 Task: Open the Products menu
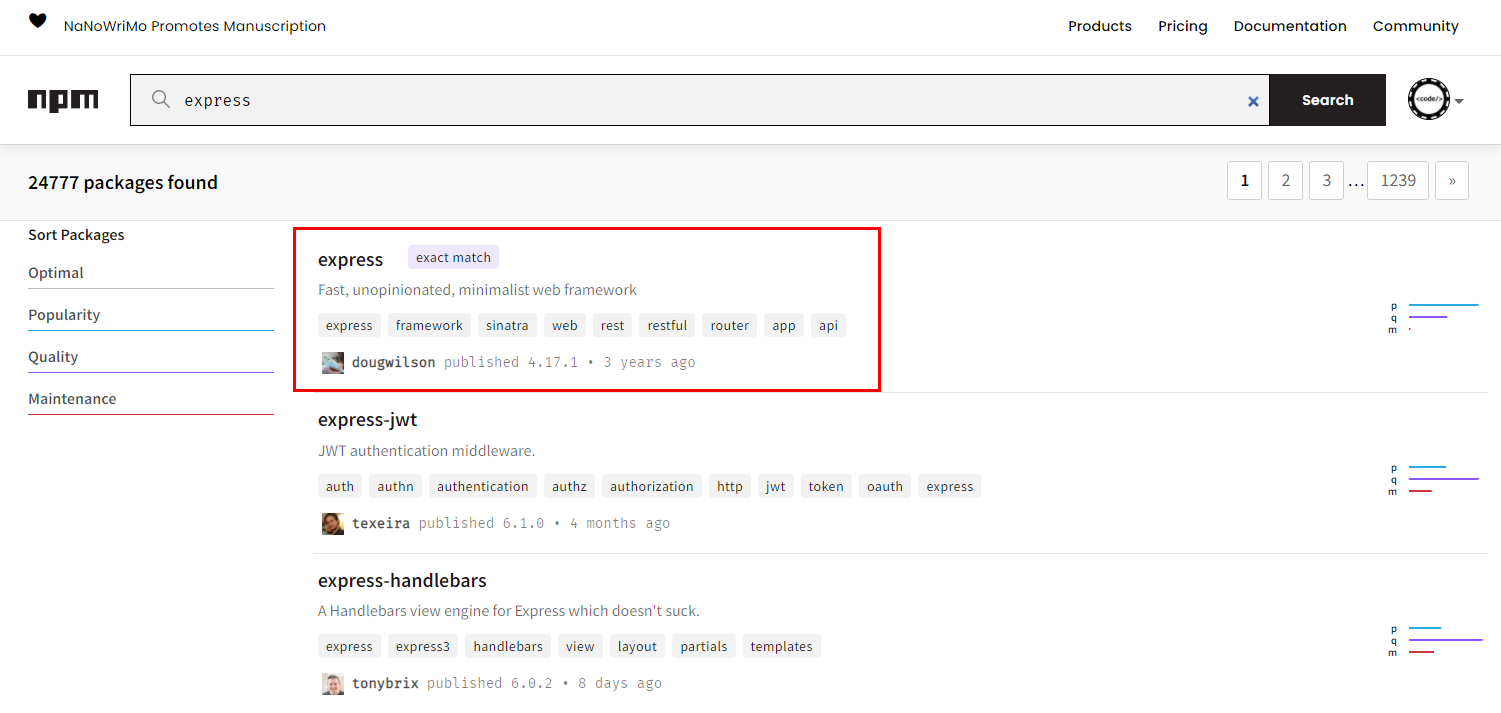(x=1100, y=26)
